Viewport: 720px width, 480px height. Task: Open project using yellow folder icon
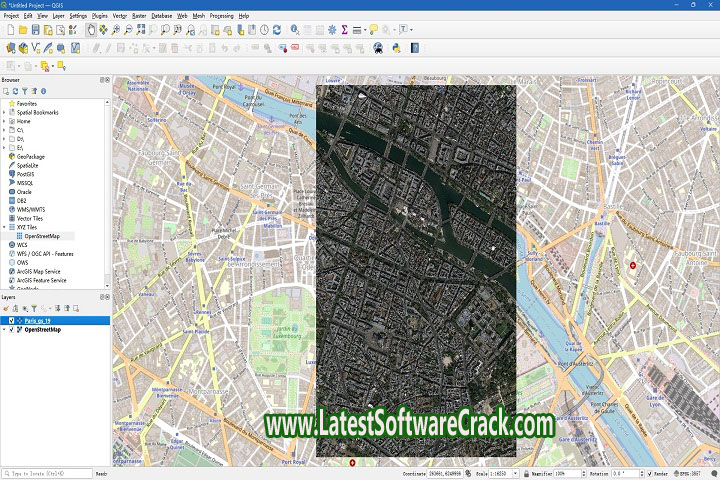click(x=22, y=30)
